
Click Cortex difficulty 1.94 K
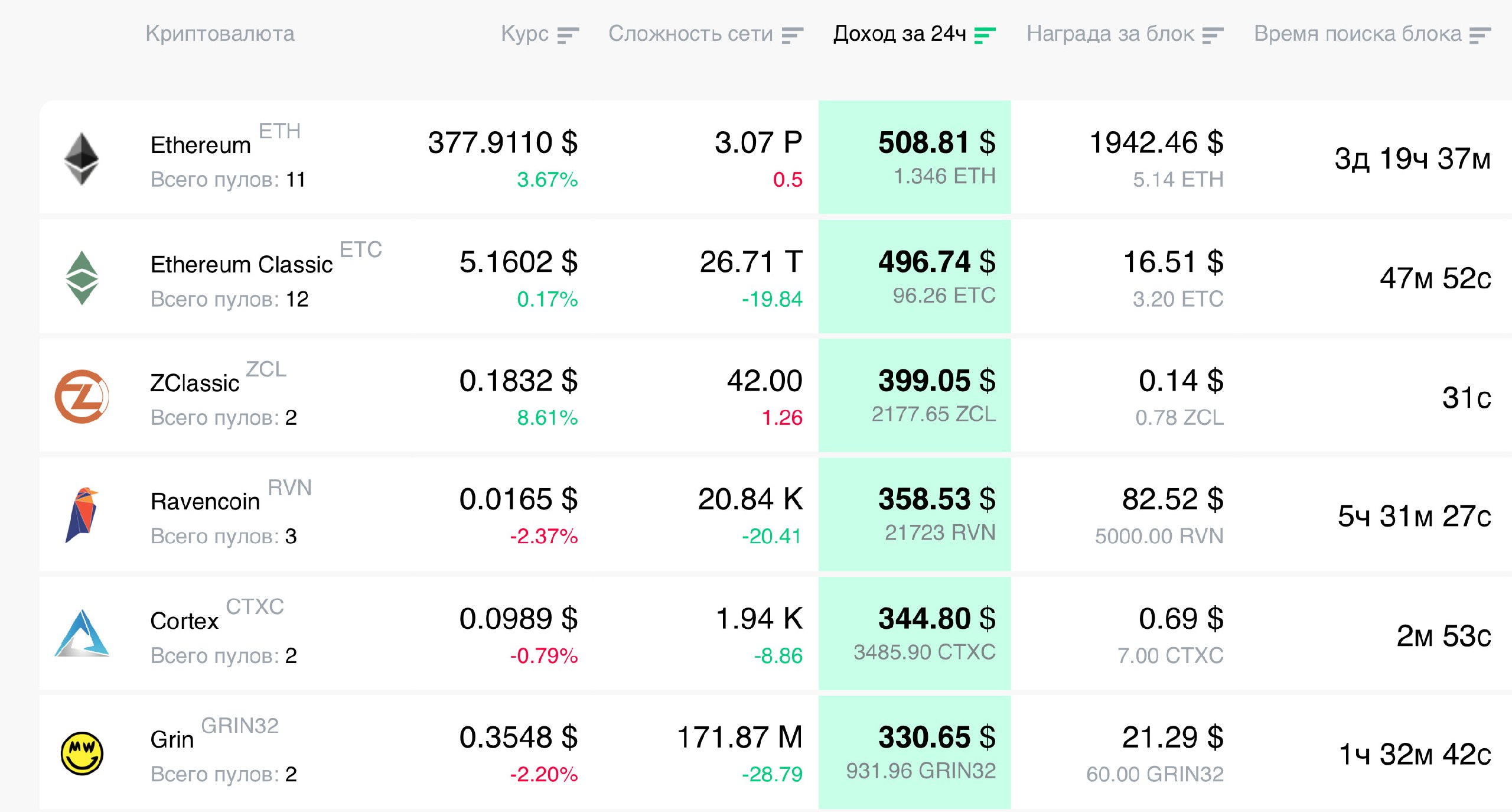tap(759, 619)
